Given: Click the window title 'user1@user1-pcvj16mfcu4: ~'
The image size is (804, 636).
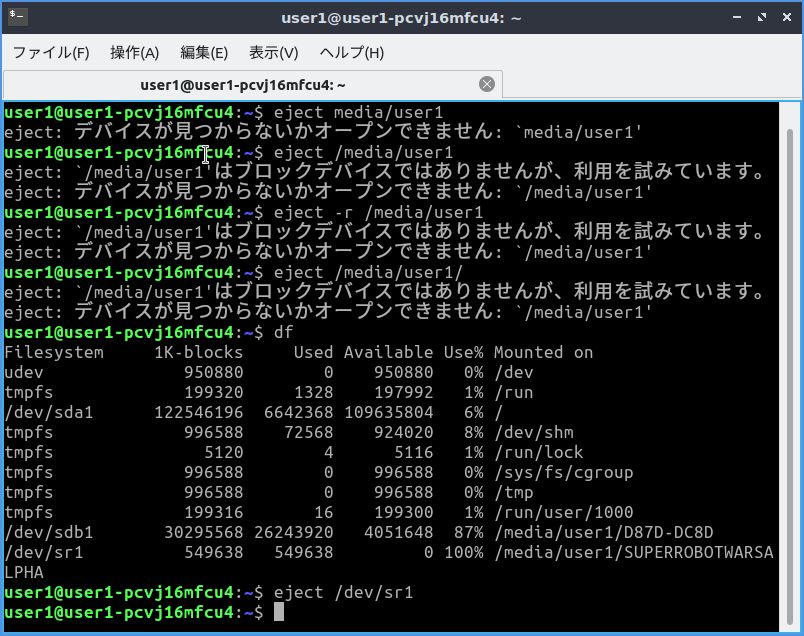Looking at the screenshot, I should (401, 18).
